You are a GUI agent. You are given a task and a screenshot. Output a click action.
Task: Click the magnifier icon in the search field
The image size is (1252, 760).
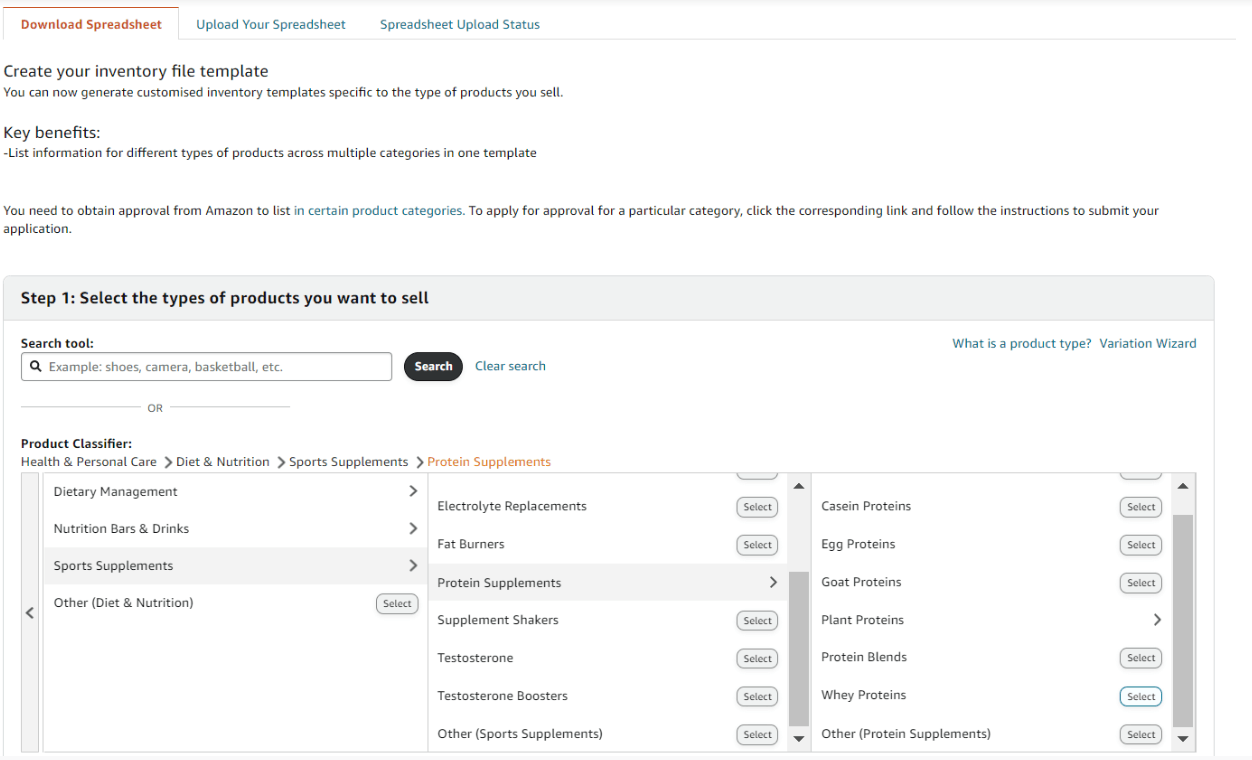(36, 367)
